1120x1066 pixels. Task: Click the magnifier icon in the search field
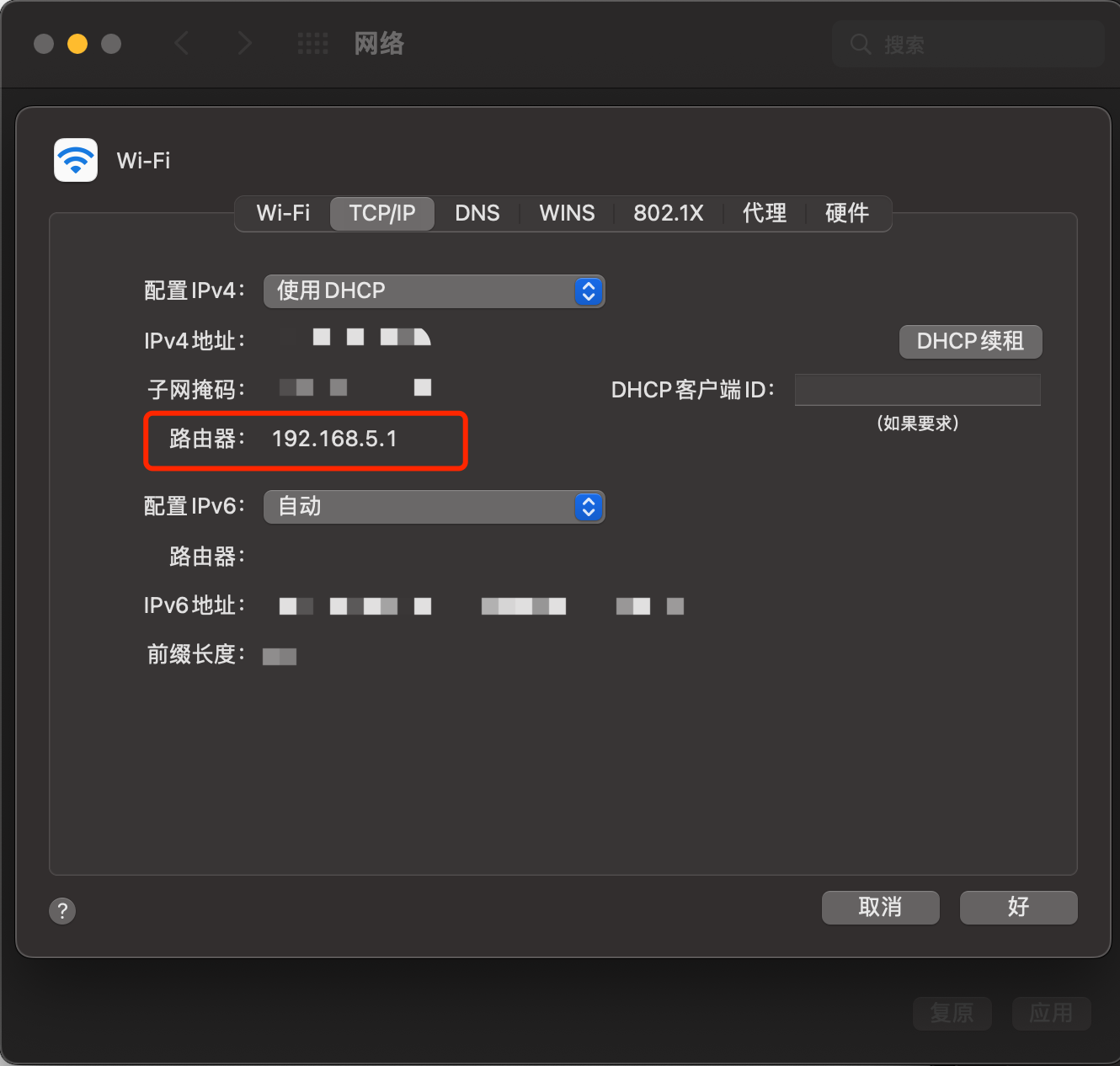(860, 44)
